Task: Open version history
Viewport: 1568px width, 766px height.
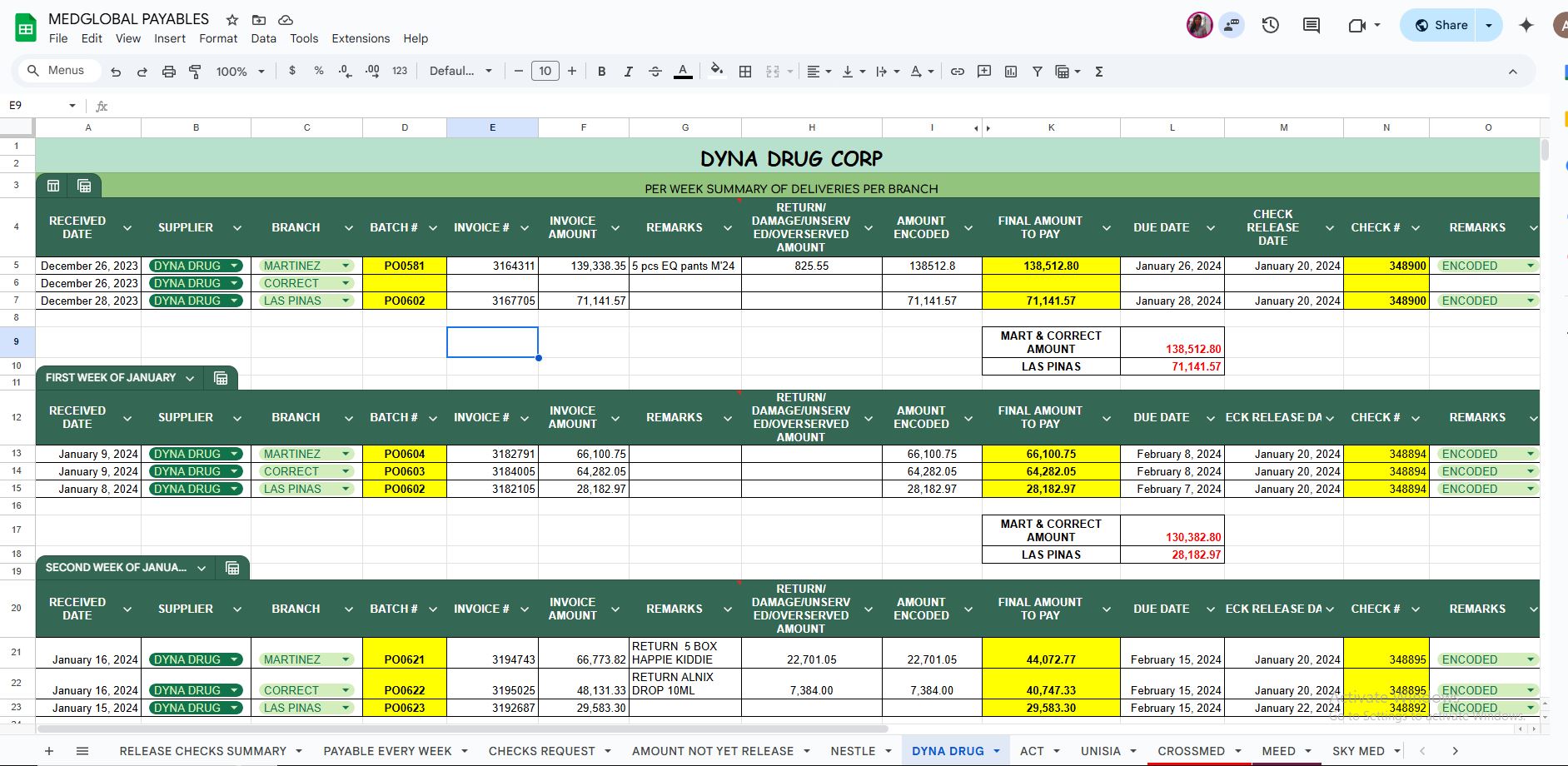Action: [x=1271, y=25]
